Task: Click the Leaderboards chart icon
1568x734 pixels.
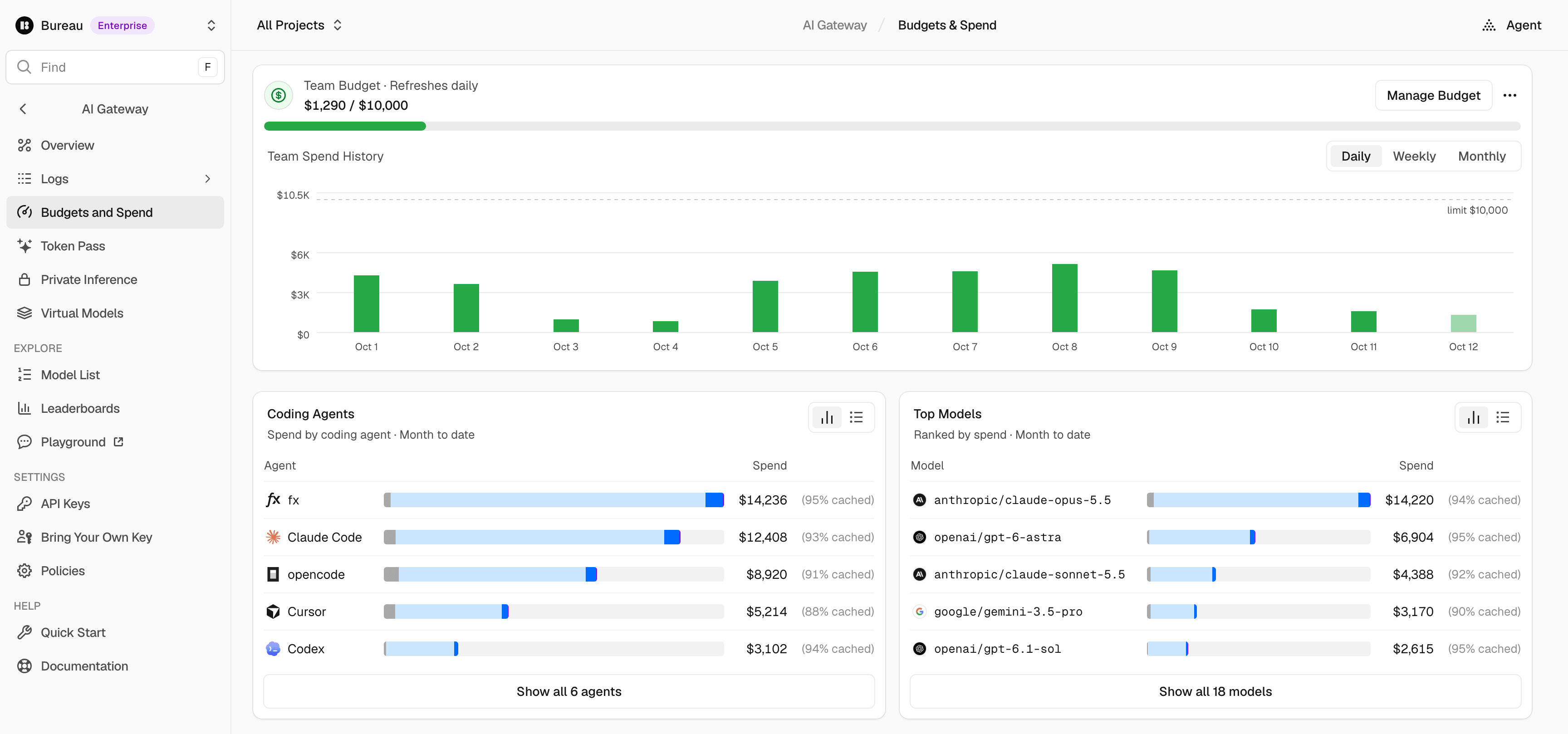Action: coord(24,408)
